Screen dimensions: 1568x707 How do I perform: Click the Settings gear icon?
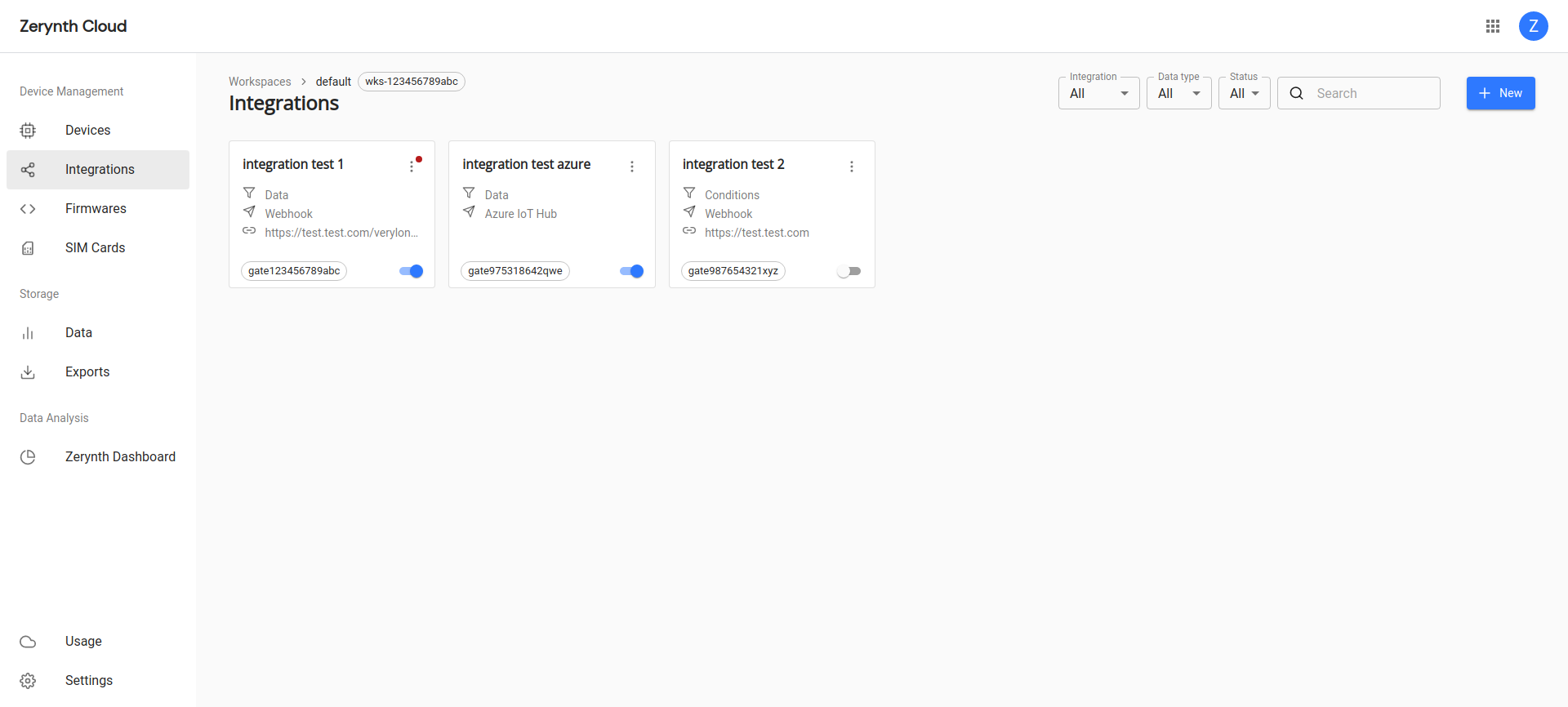pyautogui.click(x=28, y=681)
